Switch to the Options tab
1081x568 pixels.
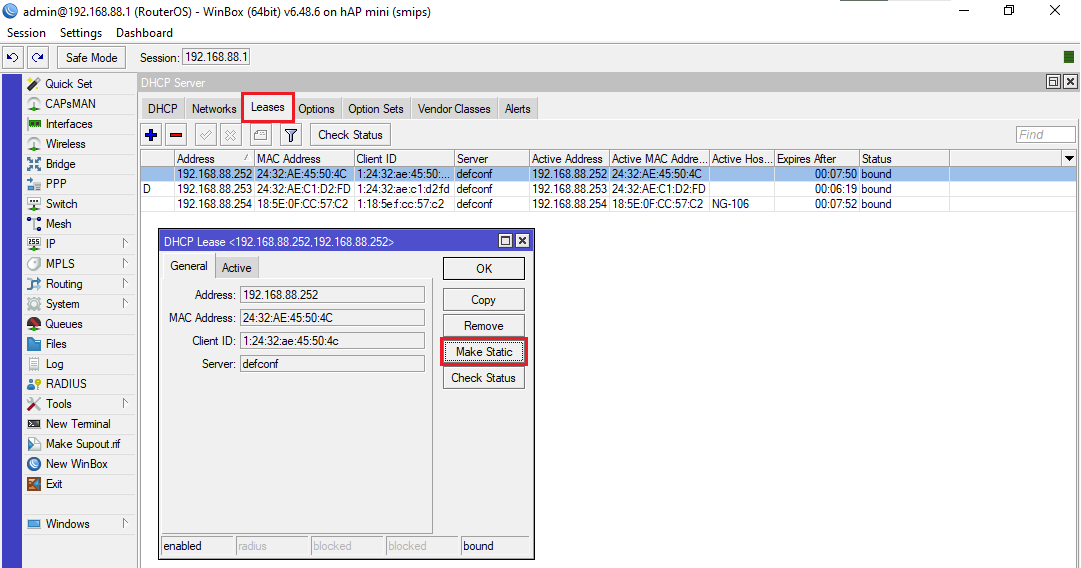(x=316, y=109)
